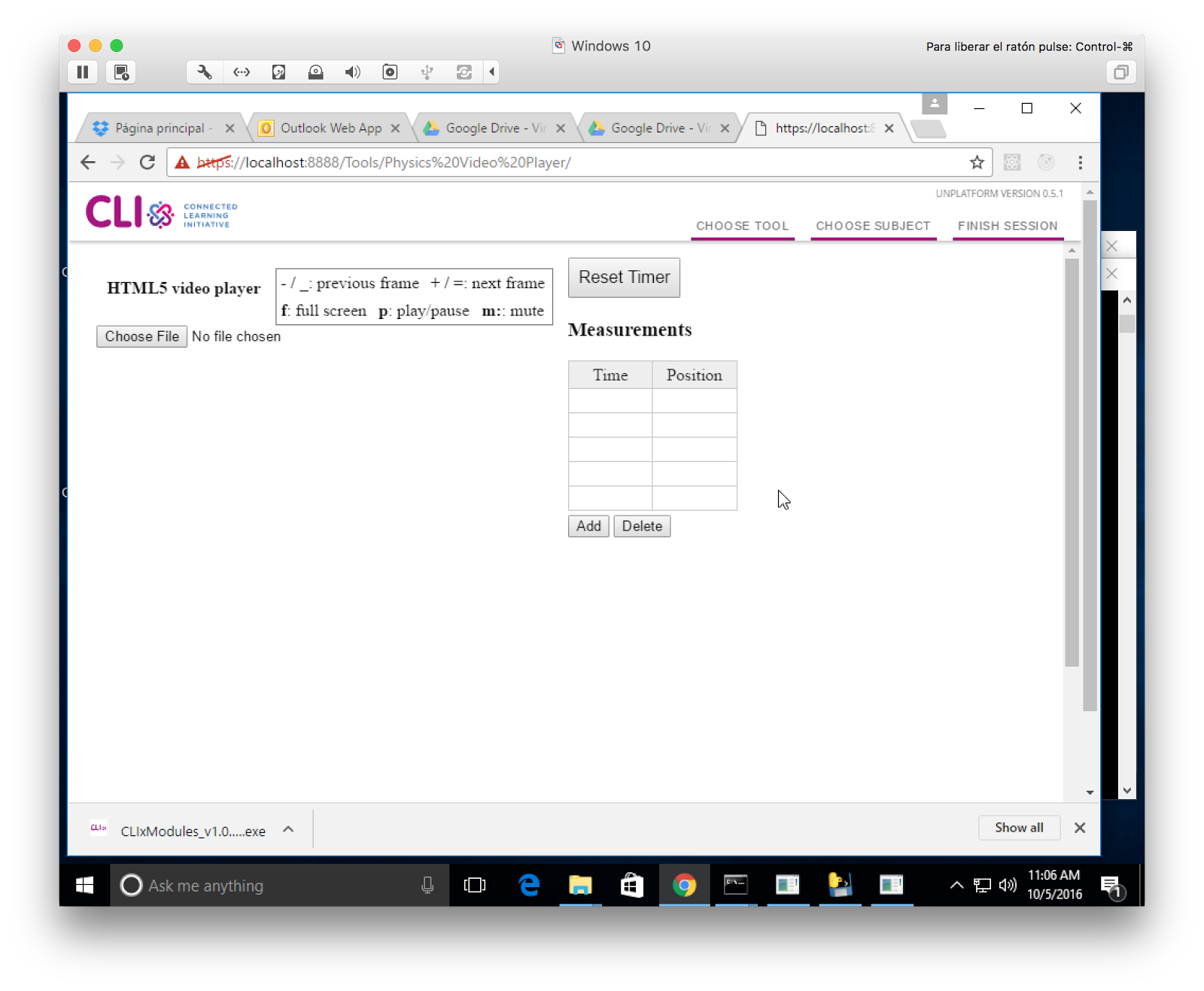Expand CLIxModules download options chevron
This screenshot has height=991, width=1204.
(288, 829)
